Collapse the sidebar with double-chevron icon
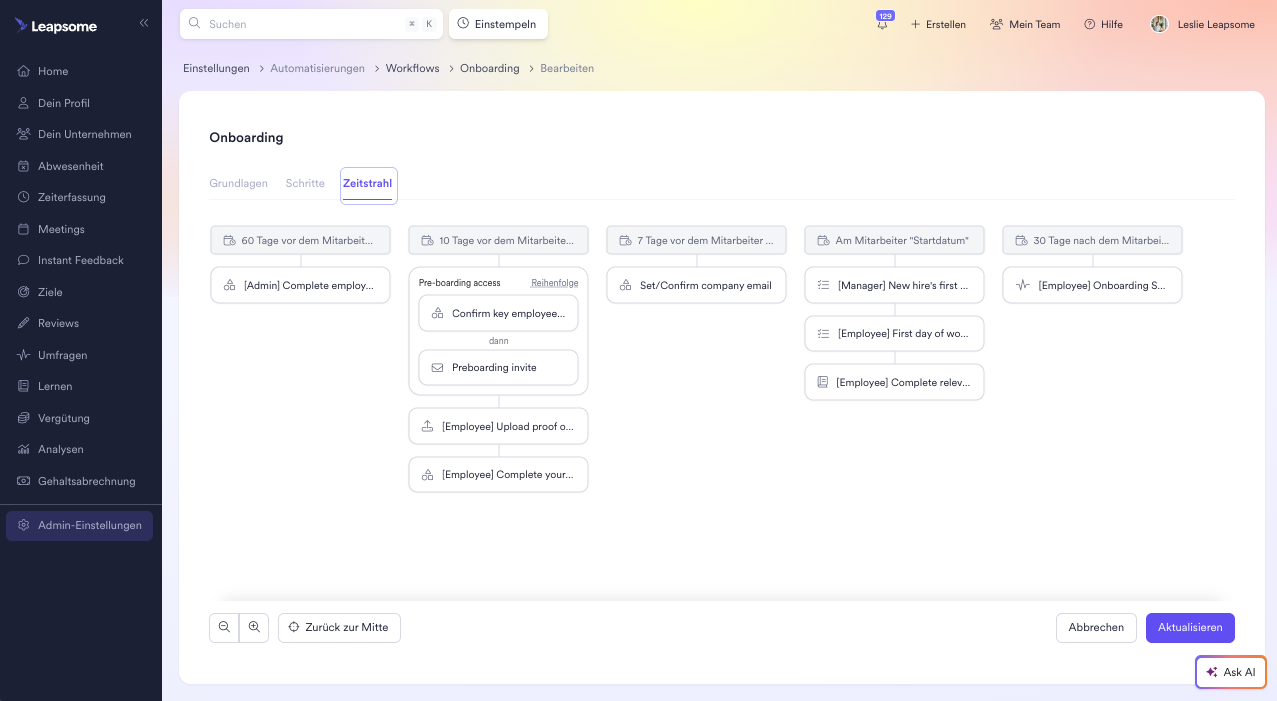 (144, 23)
